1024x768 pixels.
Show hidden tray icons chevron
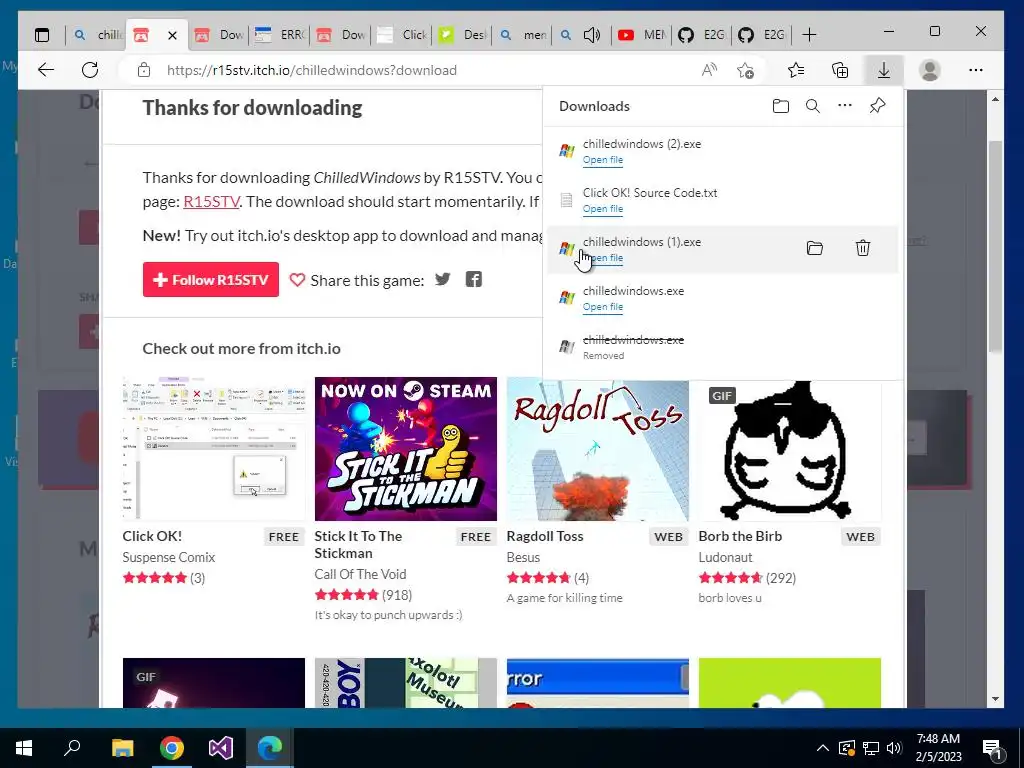coord(823,748)
